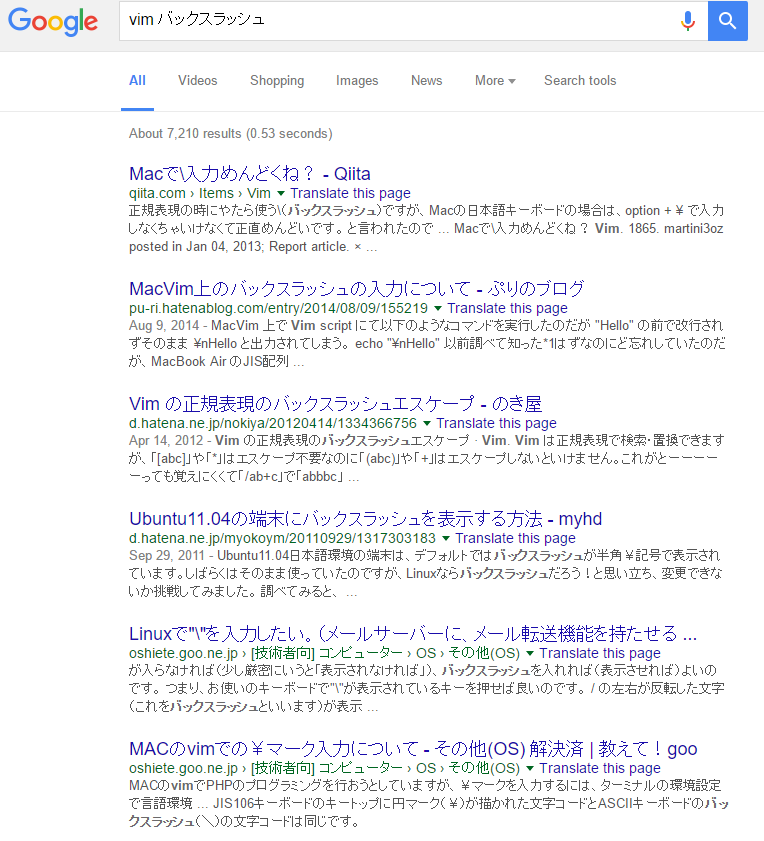This screenshot has height=841, width=764.
Task: Open the Images tab
Action: pyautogui.click(x=357, y=80)
